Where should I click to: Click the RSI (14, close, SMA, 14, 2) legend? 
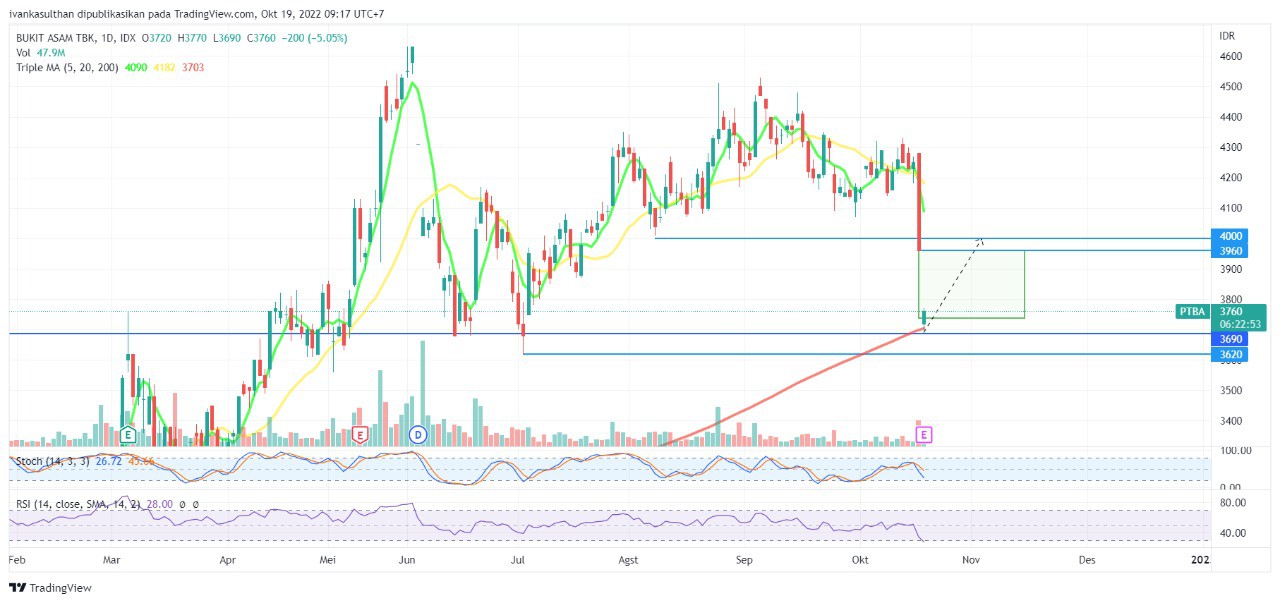click(x=78, y=505)
